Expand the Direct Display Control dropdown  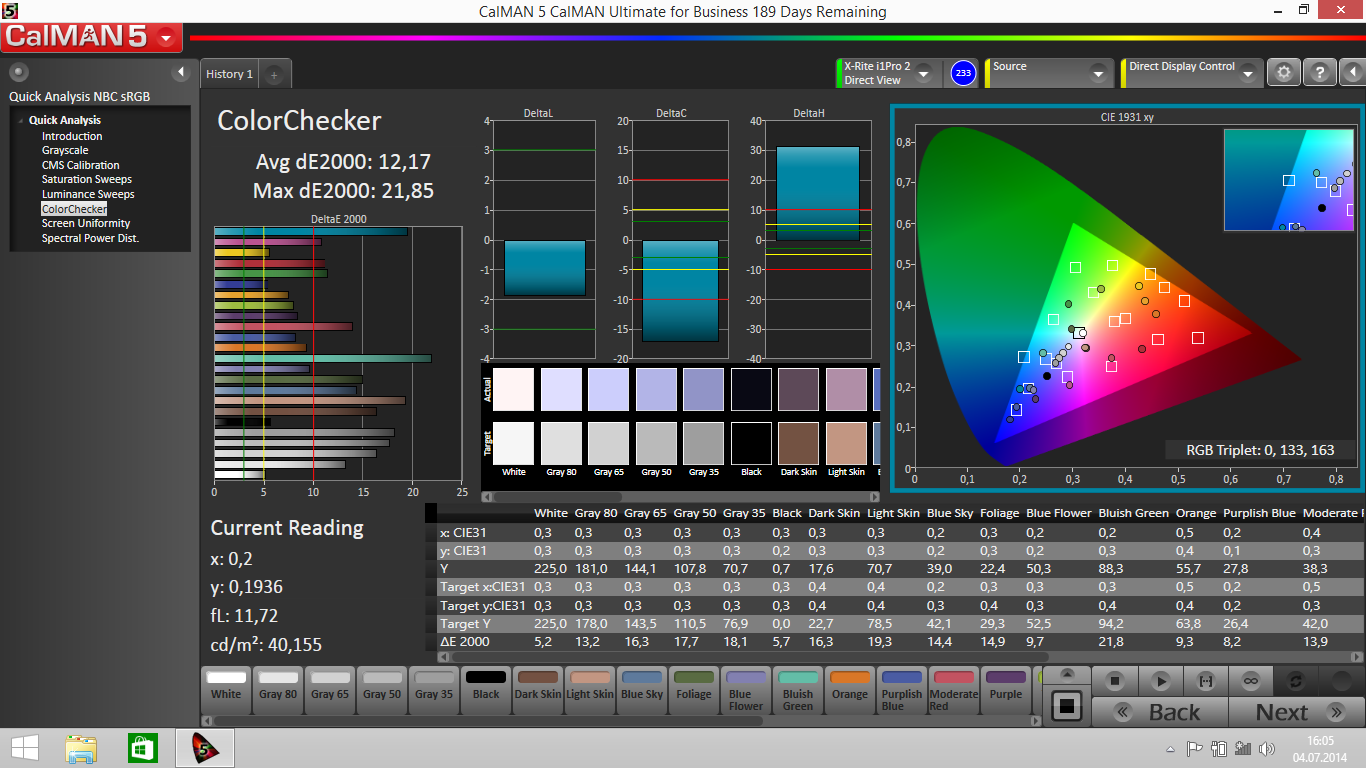tap(1247, 74)
